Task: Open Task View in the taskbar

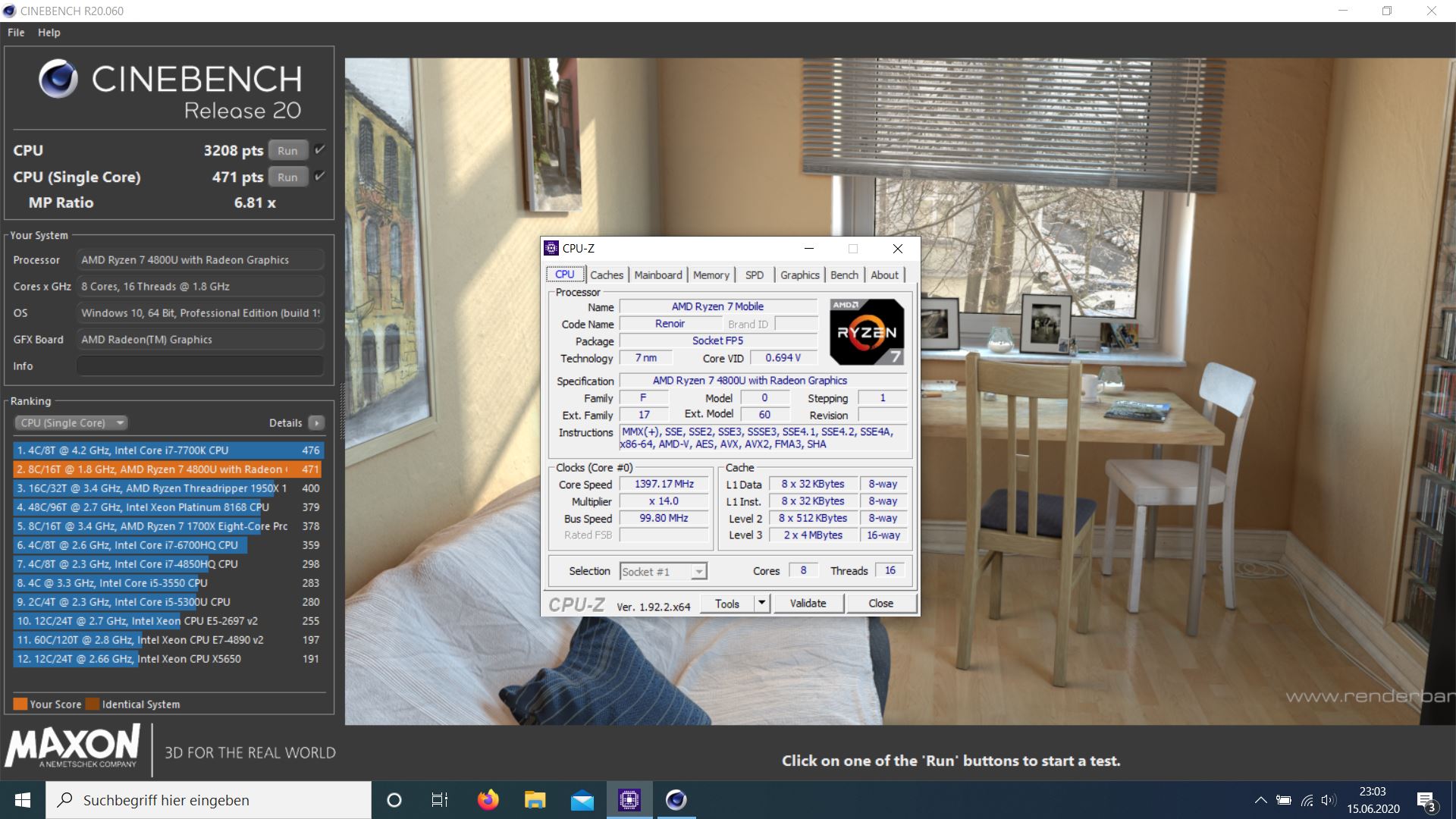Action: [x=439, y=800]
